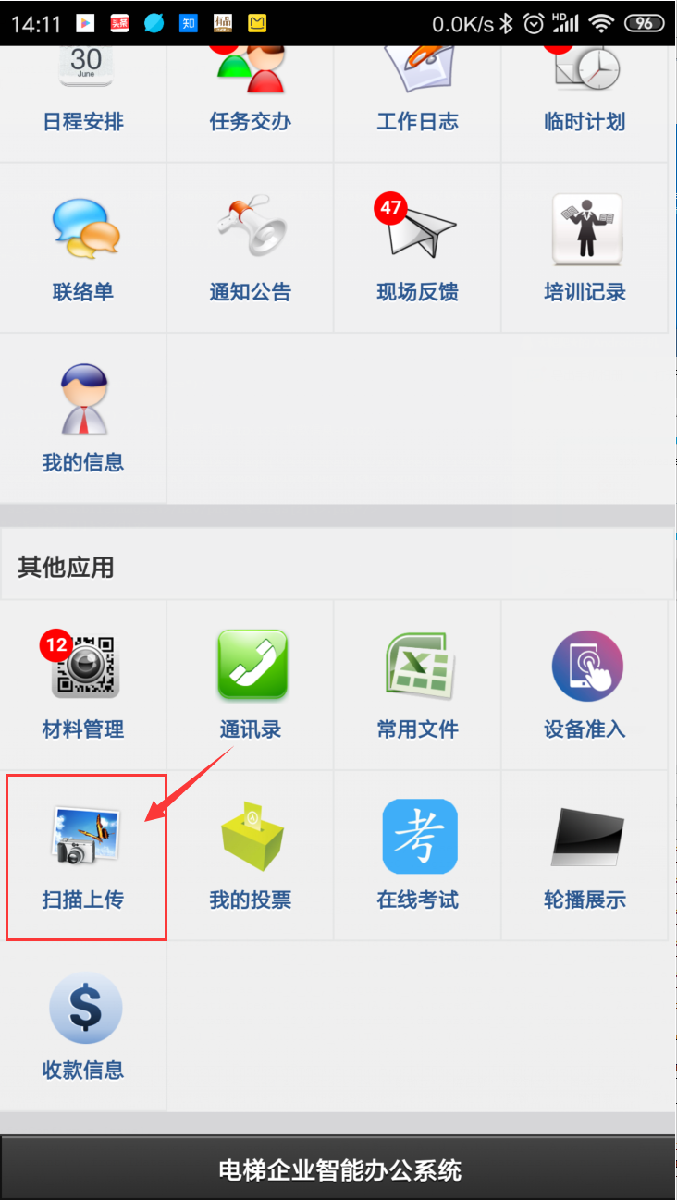Open 通讯录 green phone icon
677x1200 pixels.
[x=252, y=665]
